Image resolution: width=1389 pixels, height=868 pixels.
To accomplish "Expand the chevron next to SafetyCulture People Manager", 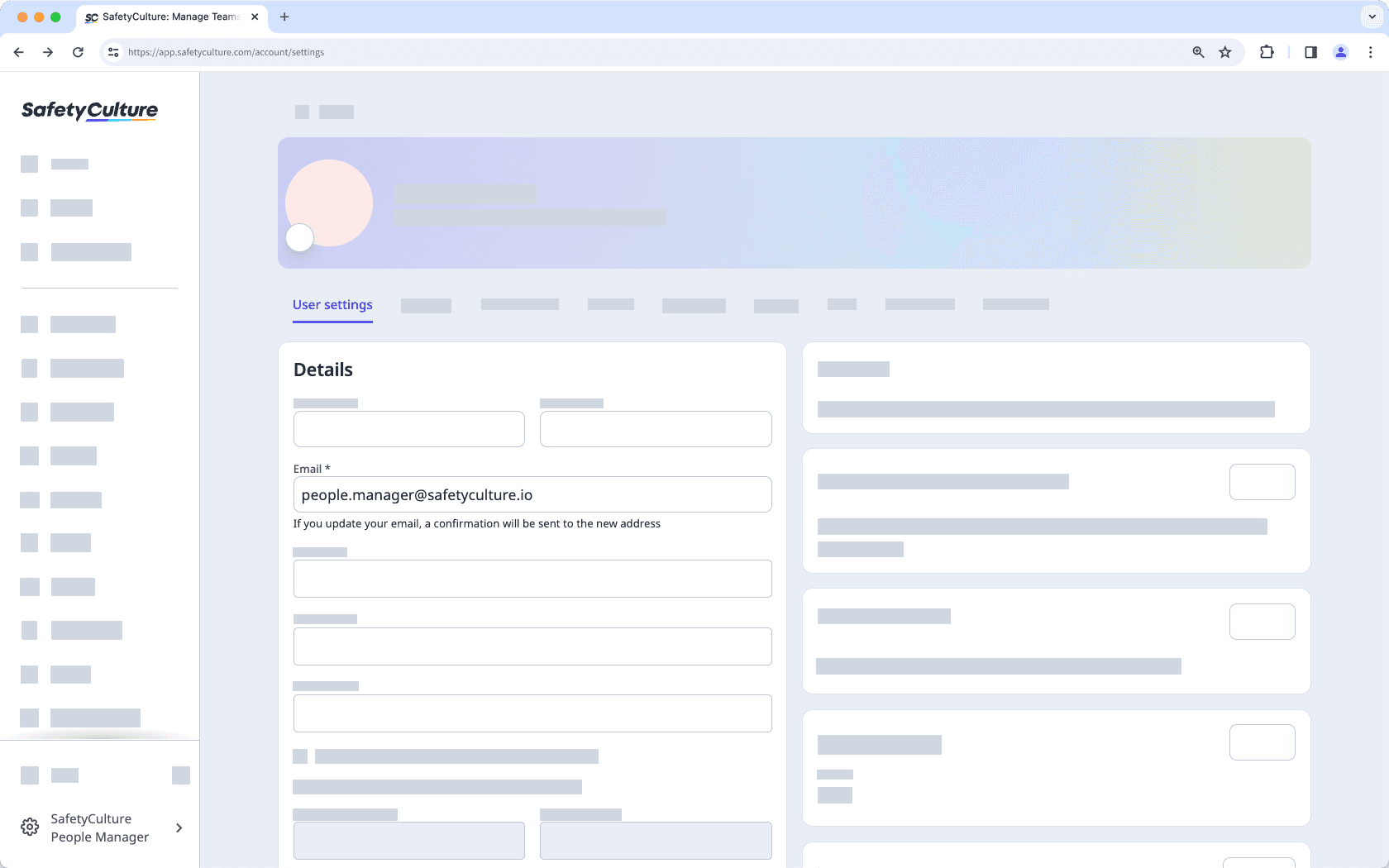I will tap(179, 827).
